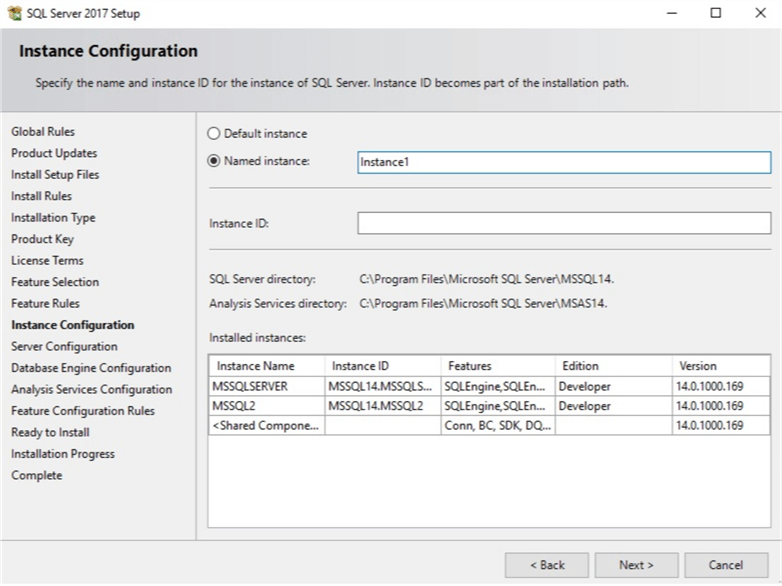Open the Feature Selection step

point(55,282)
